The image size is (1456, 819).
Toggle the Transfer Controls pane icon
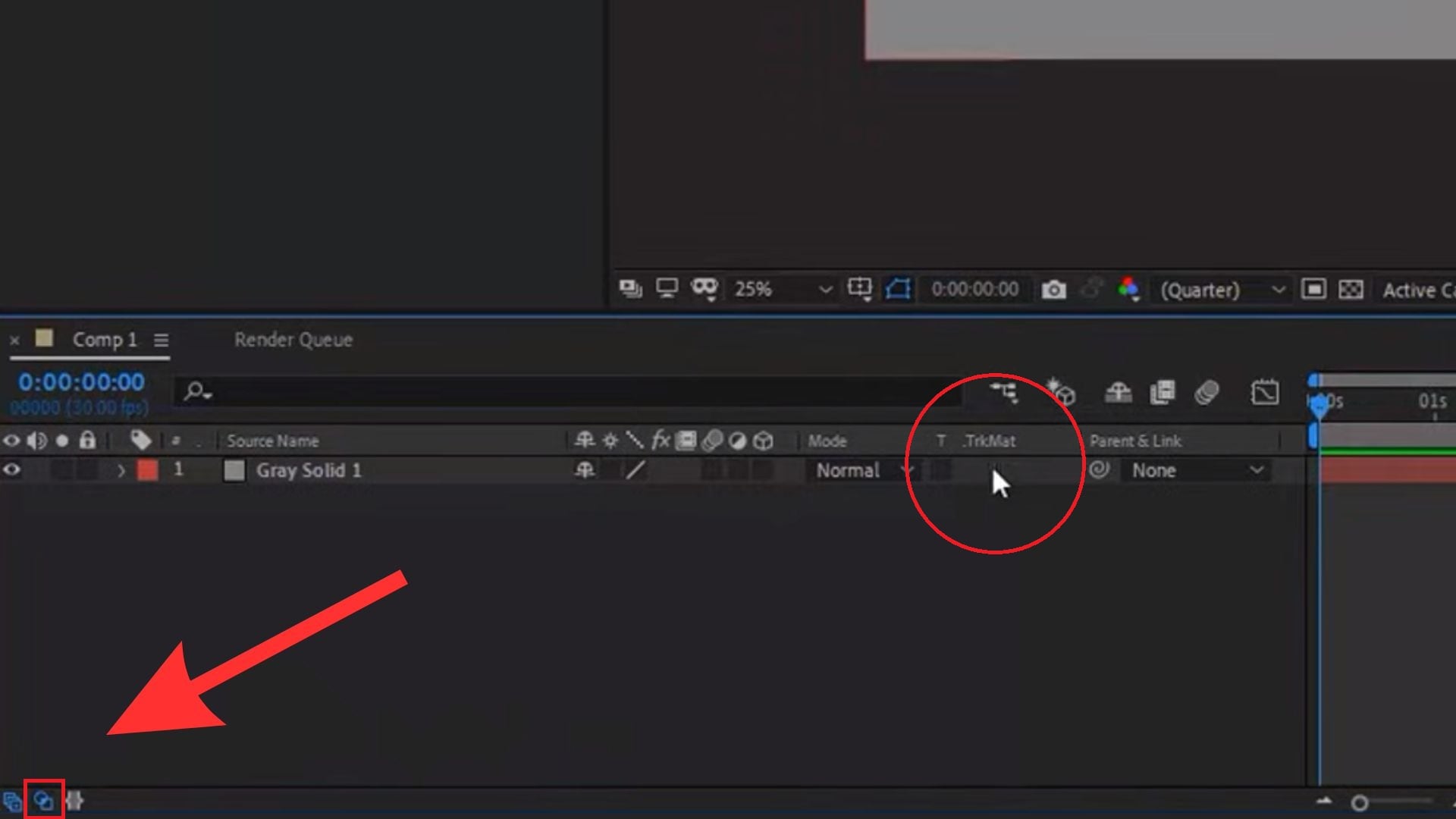[x=43, y=800]
